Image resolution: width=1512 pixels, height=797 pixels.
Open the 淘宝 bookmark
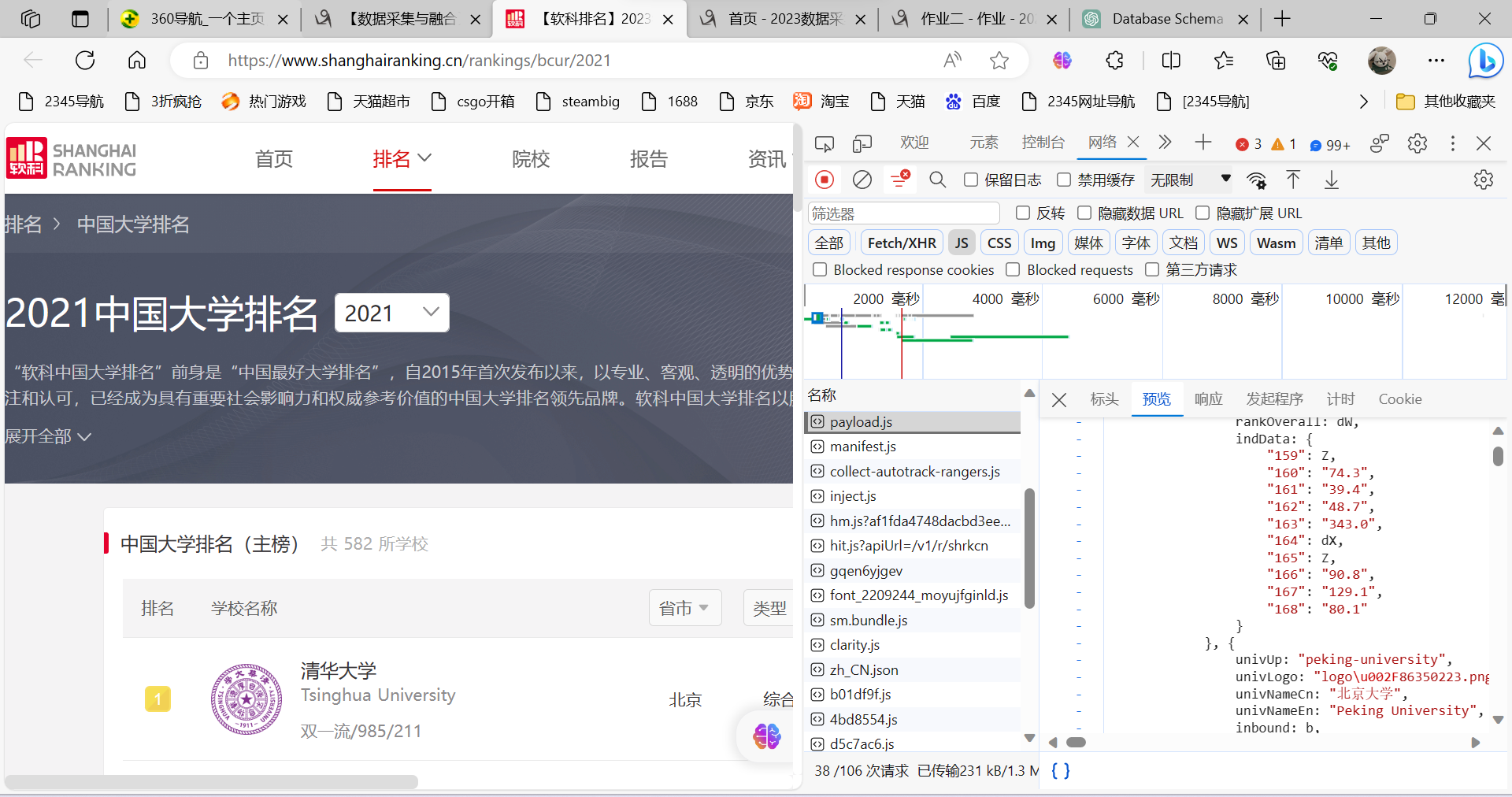[821, 102]
